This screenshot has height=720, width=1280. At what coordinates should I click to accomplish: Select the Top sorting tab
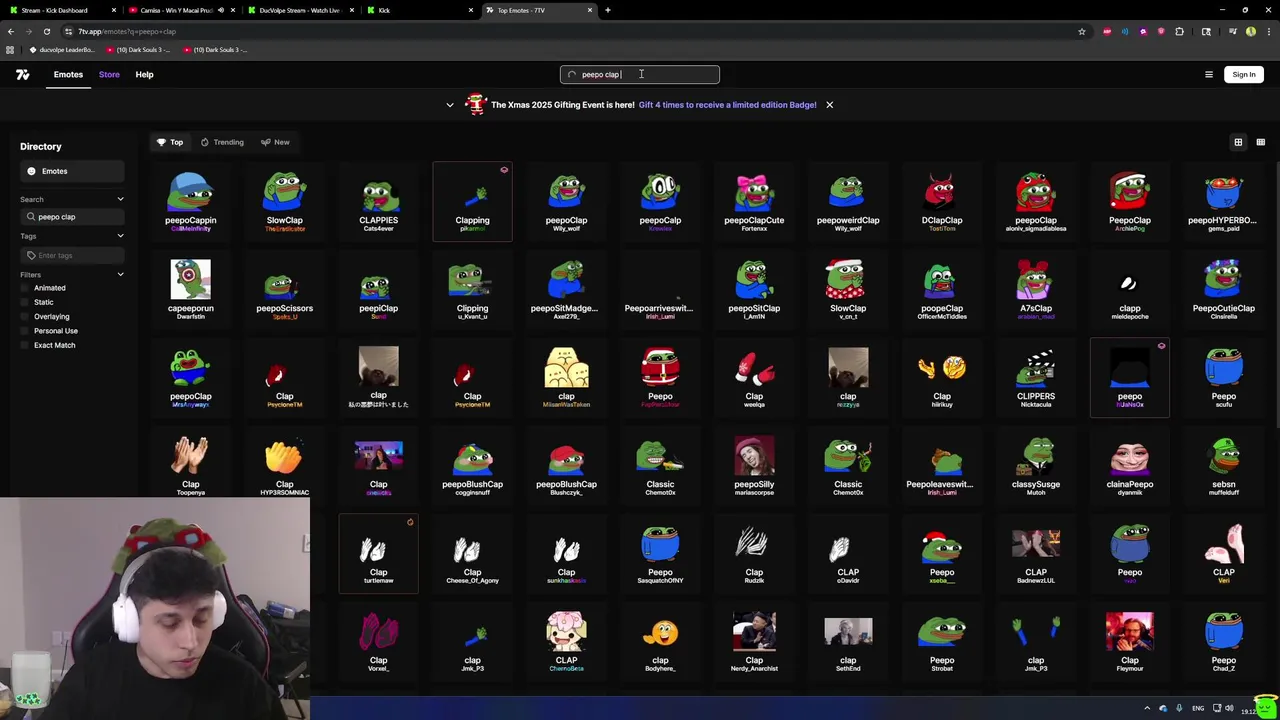click(170, 142)
